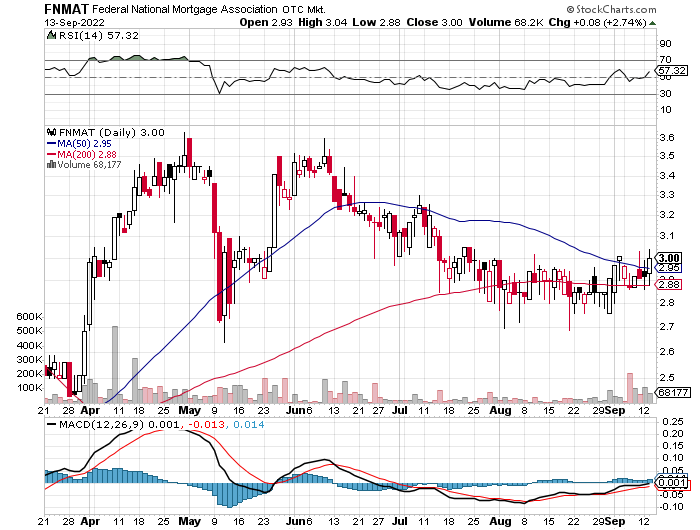Click the 13-Sep-2022 date label
Screen dimensions: 700x530
coord(75,22)
